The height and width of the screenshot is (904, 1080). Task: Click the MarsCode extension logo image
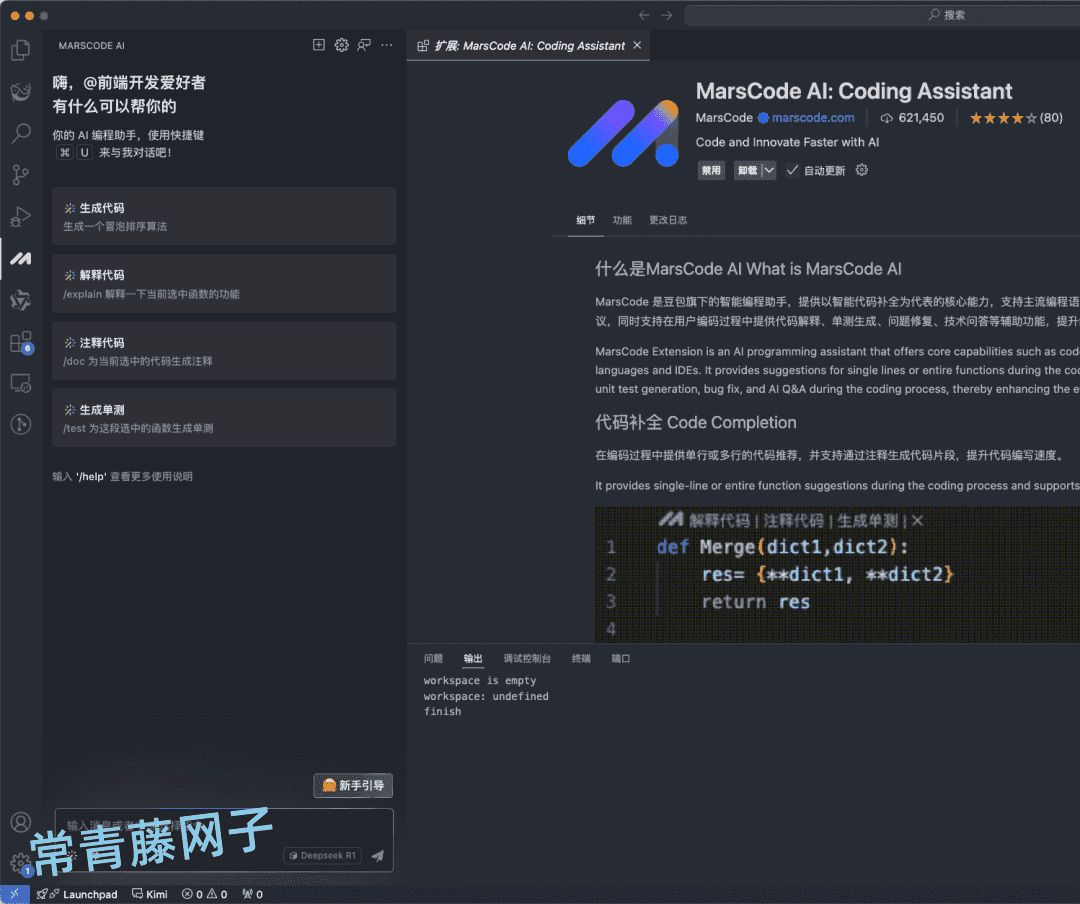(x=623, y=134)
